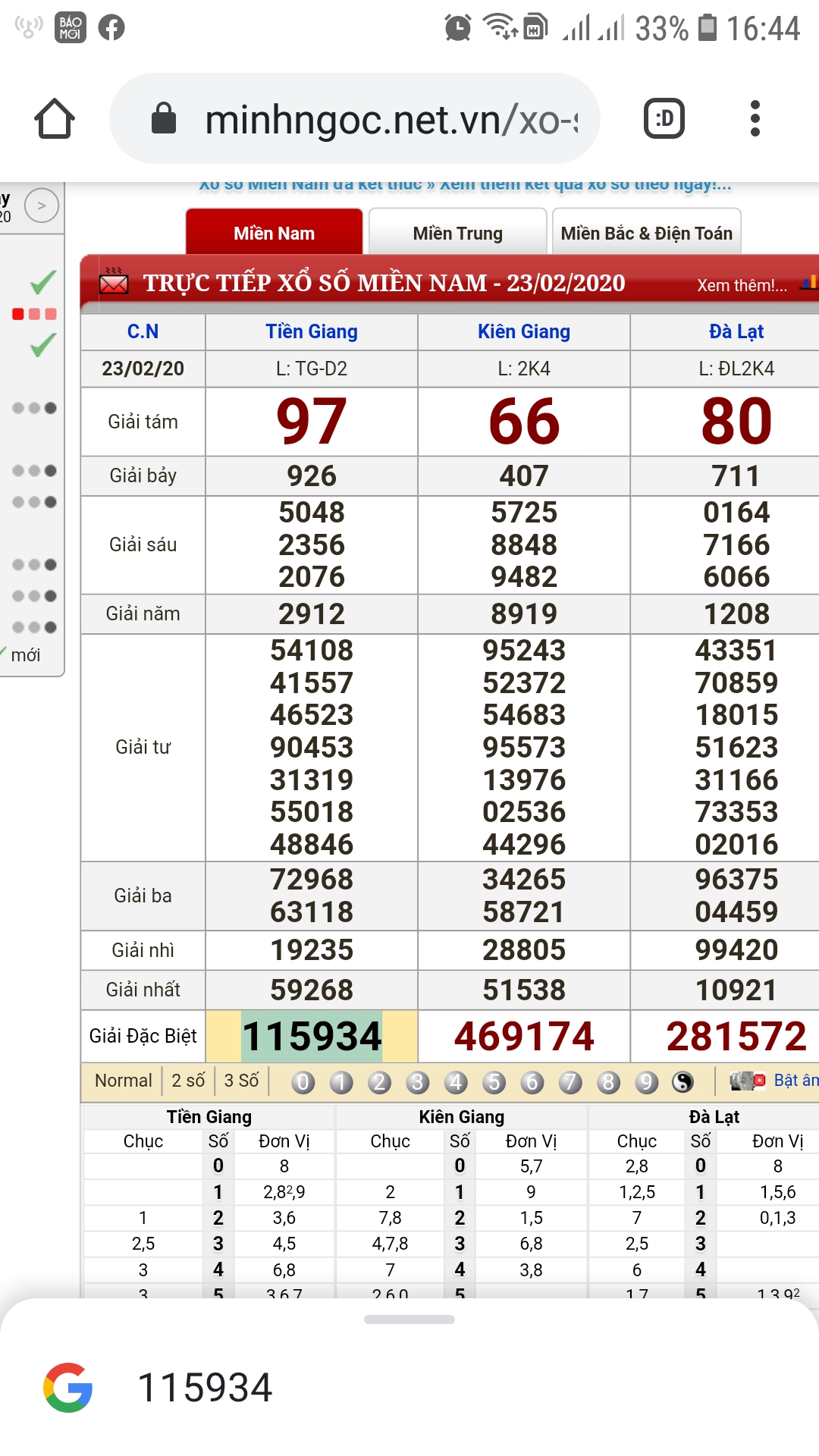
Task: Open the tab switcher button
Action: point(664,119)
